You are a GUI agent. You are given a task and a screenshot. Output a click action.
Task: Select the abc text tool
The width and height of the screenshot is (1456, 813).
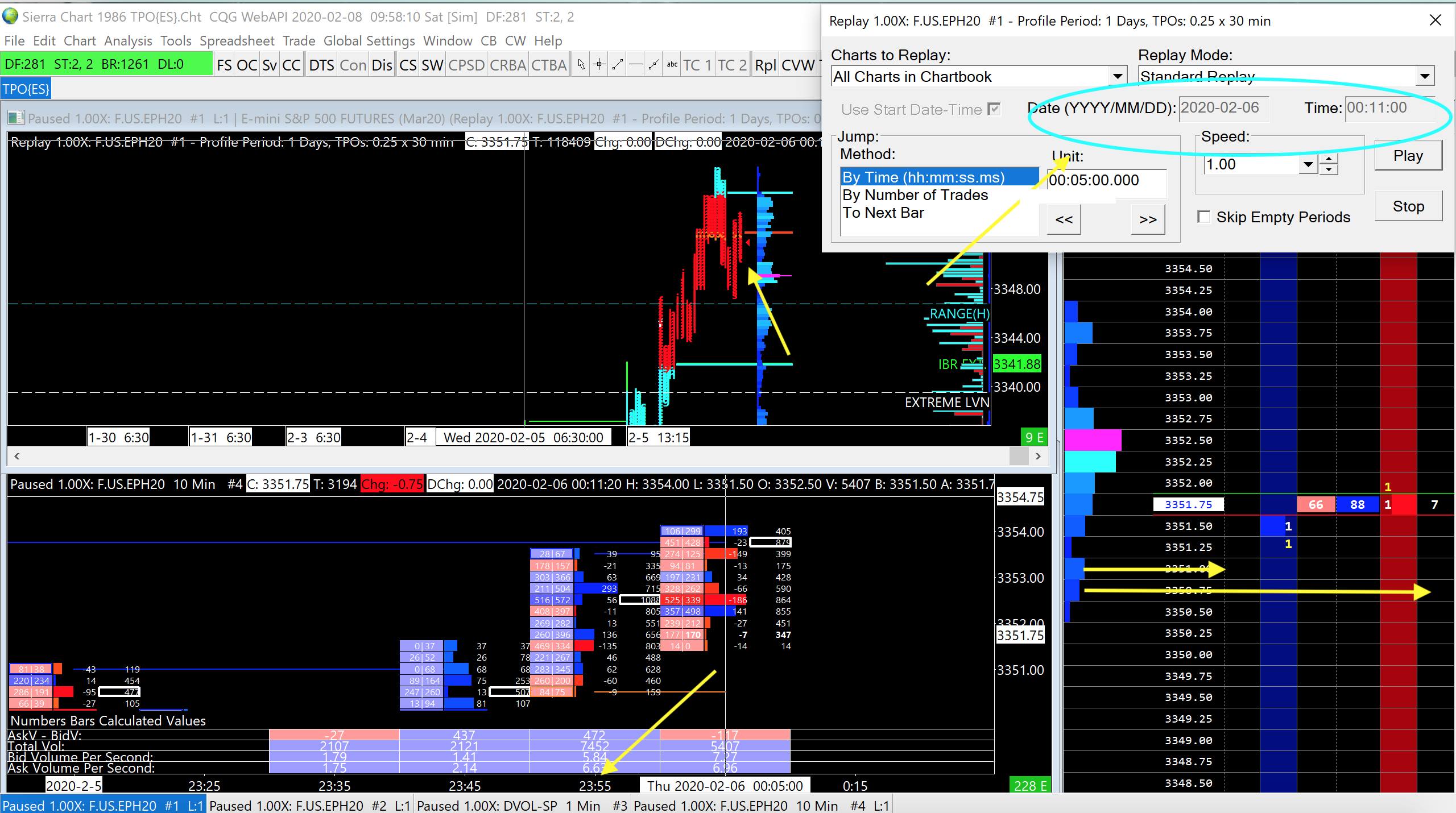click(x=672, y=65)
